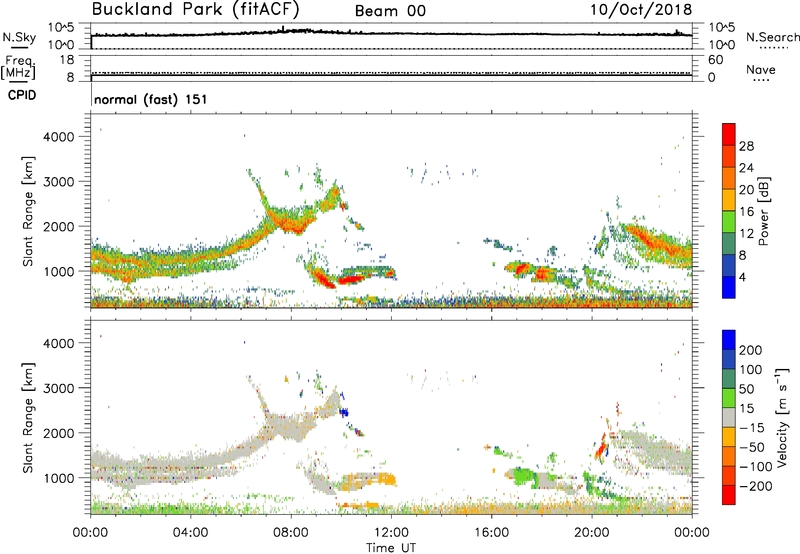800x554 pixels.
Task: Click the 1000 tick on the velocity panel
Action: 59,478
